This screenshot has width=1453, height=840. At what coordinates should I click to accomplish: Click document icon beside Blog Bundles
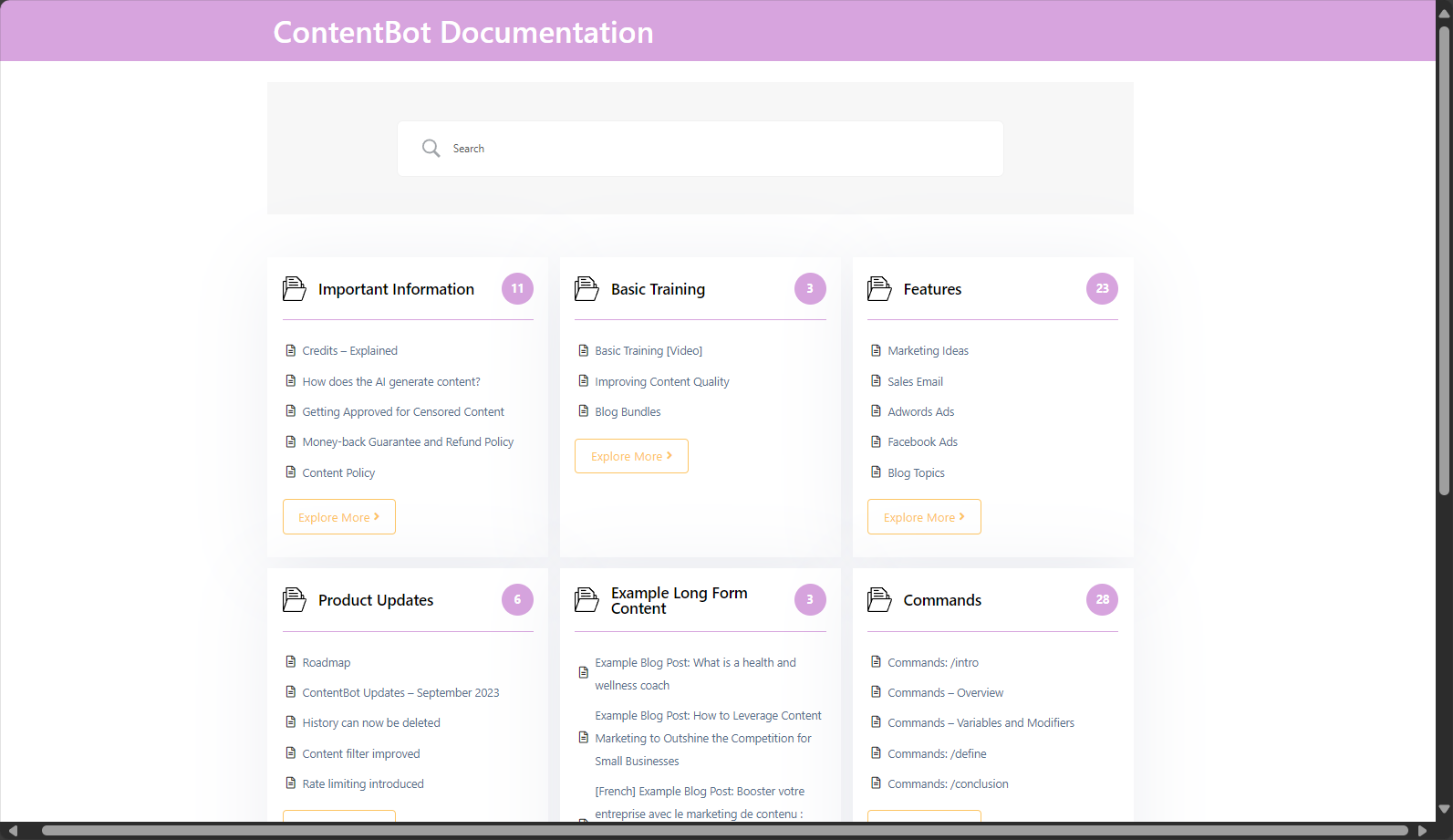584,410
